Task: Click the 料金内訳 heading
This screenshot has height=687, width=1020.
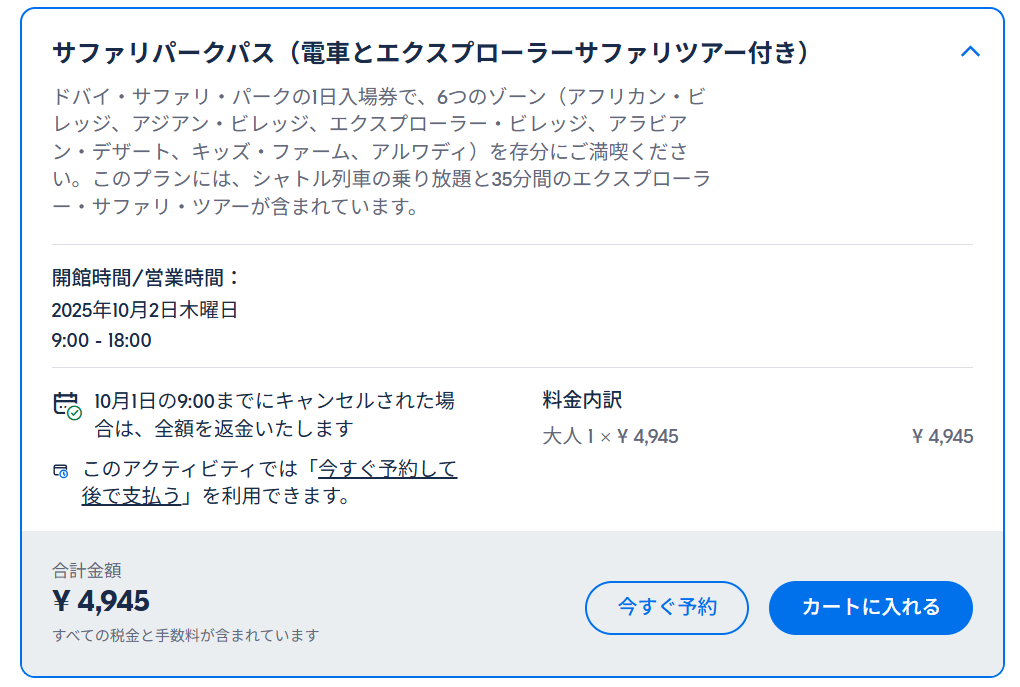Action: pyautogui.click(x=582, y=399)
